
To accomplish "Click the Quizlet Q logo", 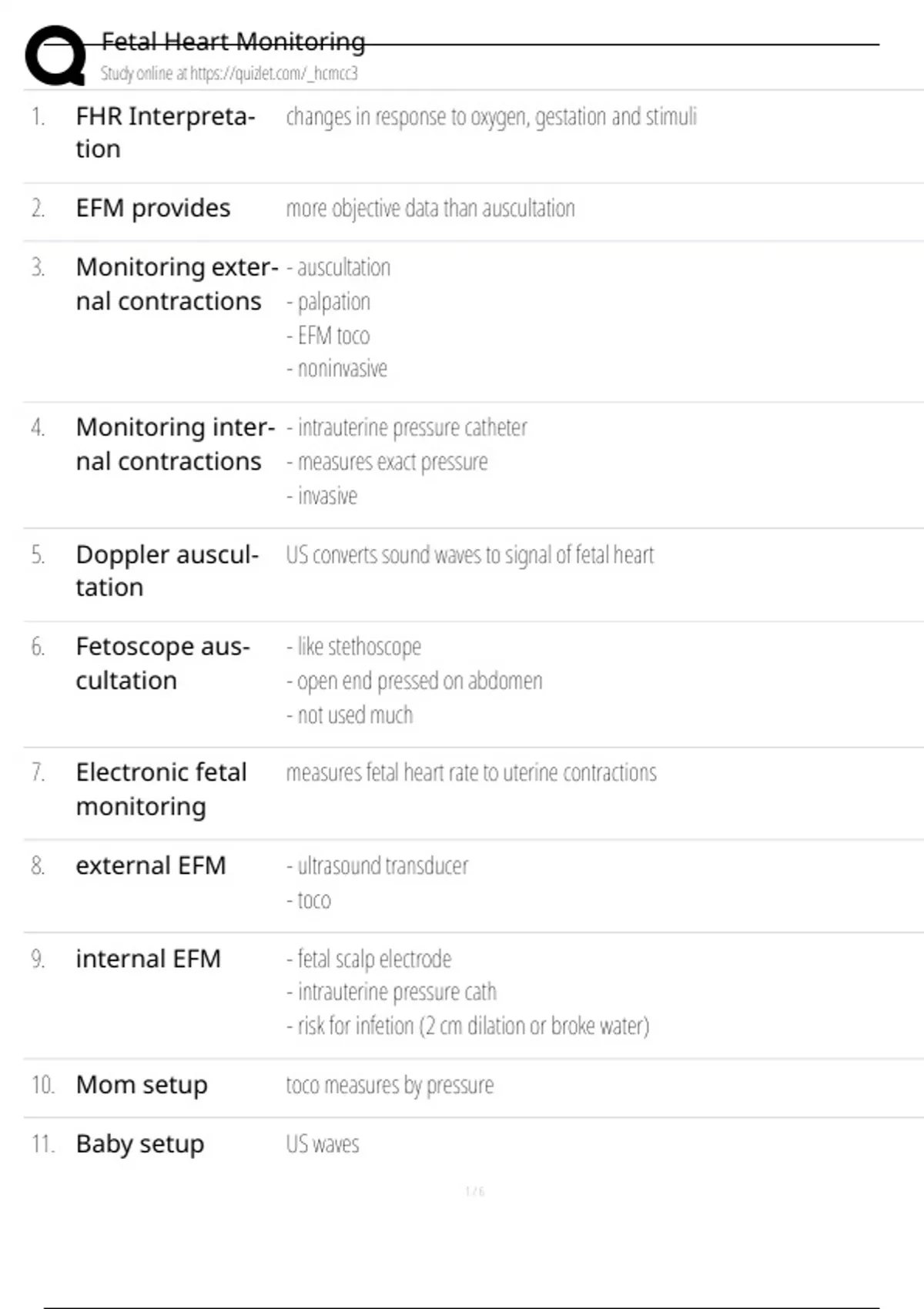I will (55, 55).
